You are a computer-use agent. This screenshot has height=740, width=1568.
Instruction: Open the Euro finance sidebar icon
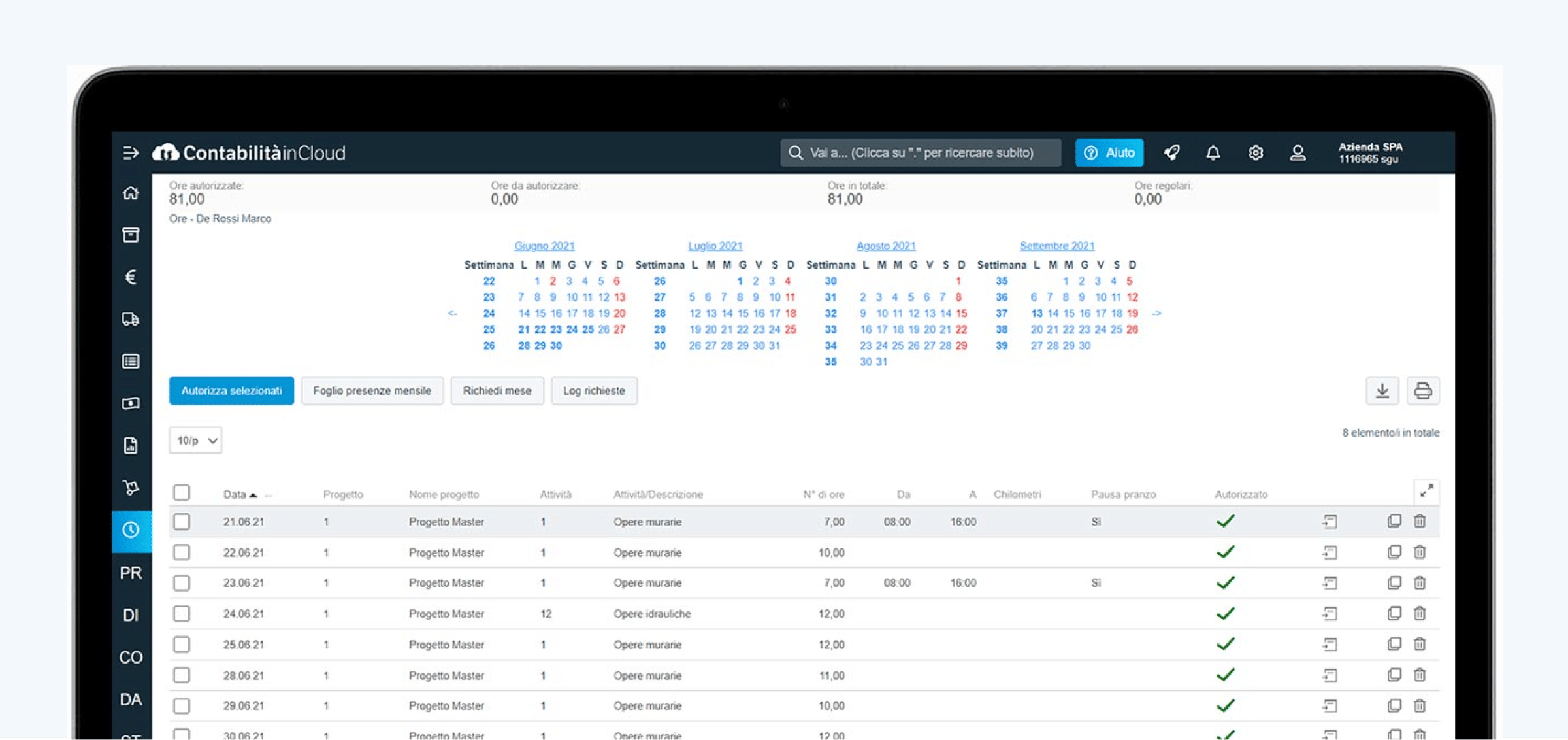click(x=131, y=277)
